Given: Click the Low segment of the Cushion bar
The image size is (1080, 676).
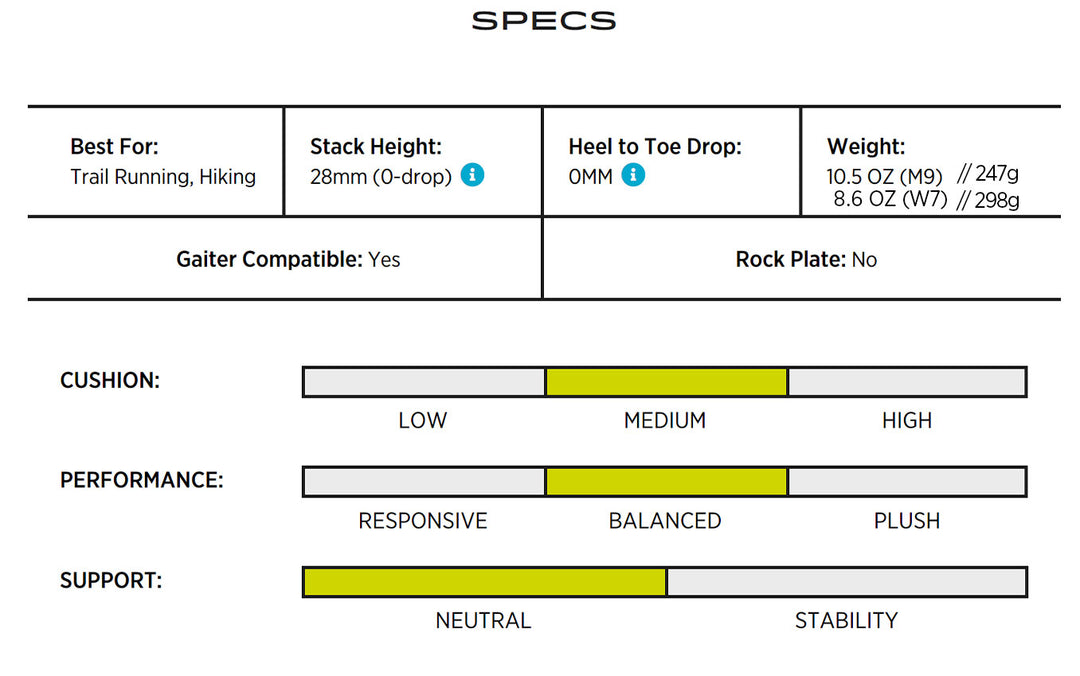Looking at the screenshot, I should point(424,381).
